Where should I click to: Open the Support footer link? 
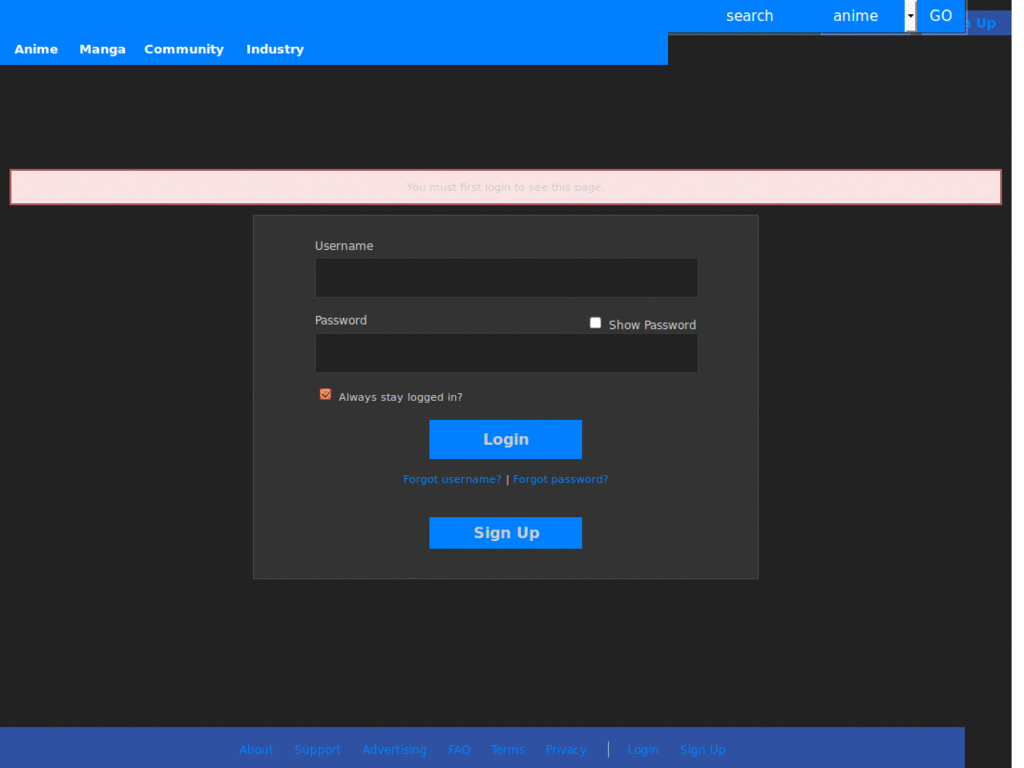click(x=317, y=749)
